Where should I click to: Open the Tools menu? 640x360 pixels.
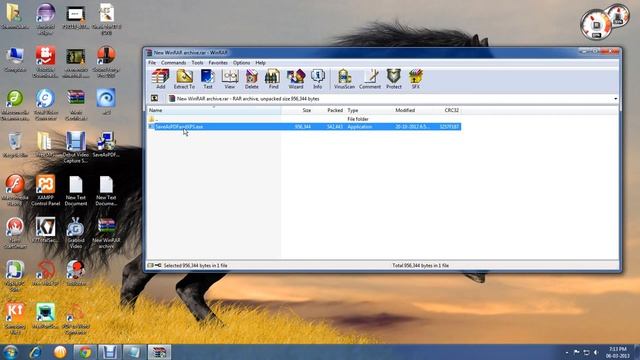(x=197, y=63)
